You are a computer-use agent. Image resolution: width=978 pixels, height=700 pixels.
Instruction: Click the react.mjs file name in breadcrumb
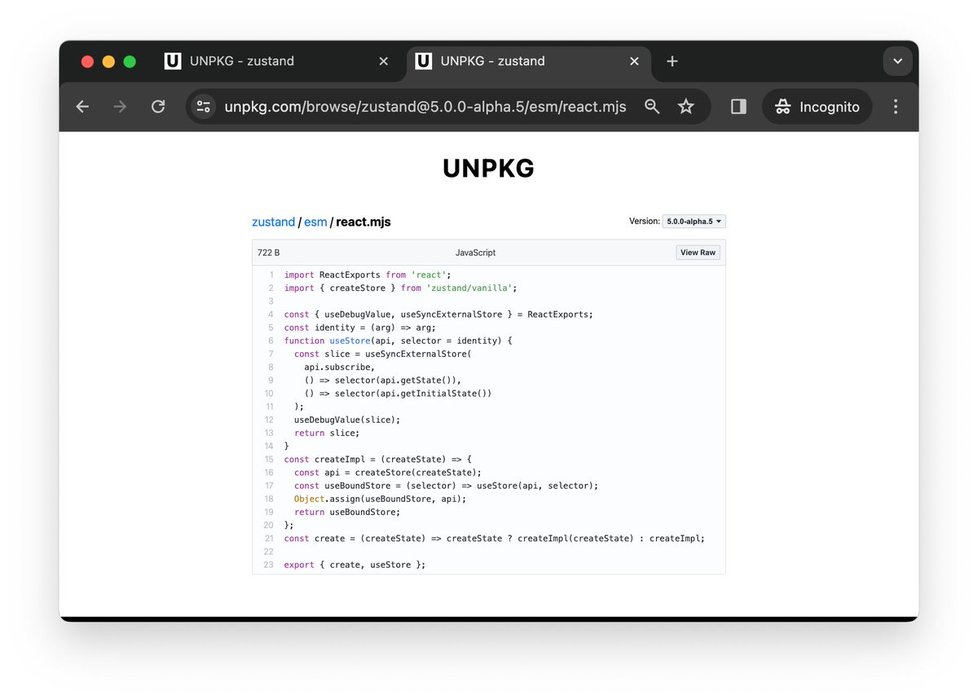coord(364,222)
